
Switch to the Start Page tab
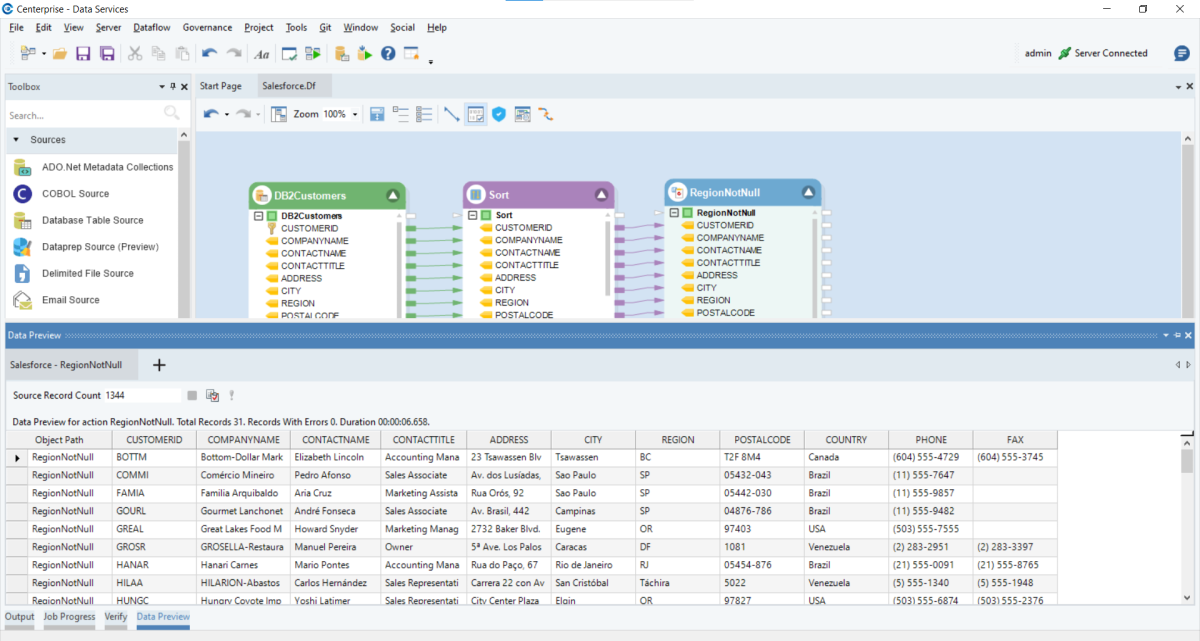click(x=220, y=86)
